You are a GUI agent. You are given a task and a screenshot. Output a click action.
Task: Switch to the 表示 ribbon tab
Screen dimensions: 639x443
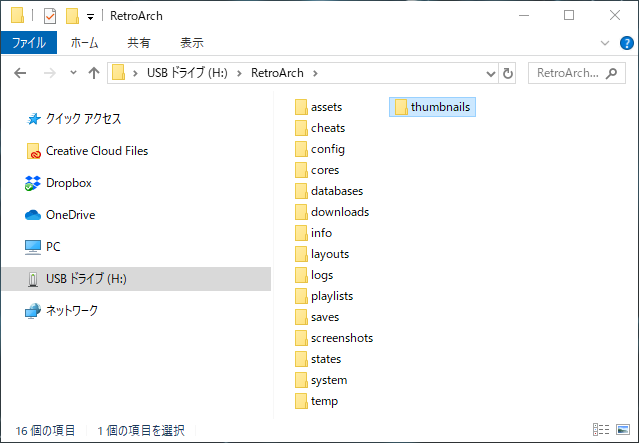[192, 42]
